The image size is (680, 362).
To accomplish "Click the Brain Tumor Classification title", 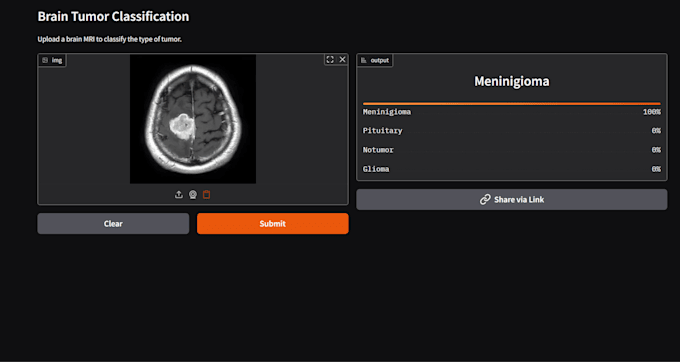I will (x=113, y=16).
